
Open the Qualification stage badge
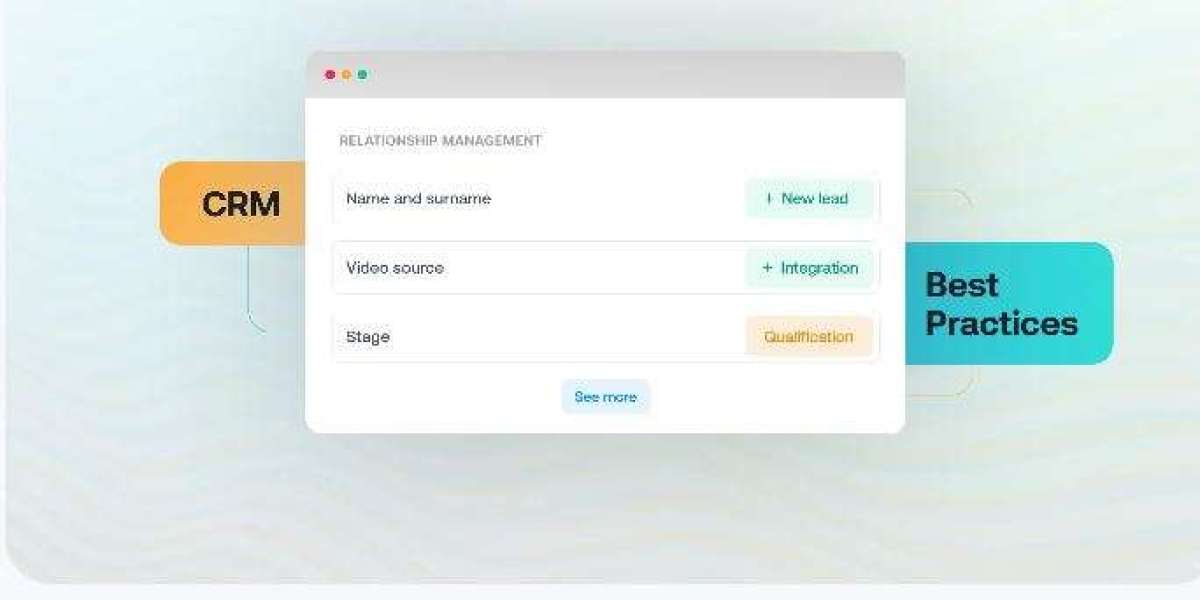(x=809, y=337)
